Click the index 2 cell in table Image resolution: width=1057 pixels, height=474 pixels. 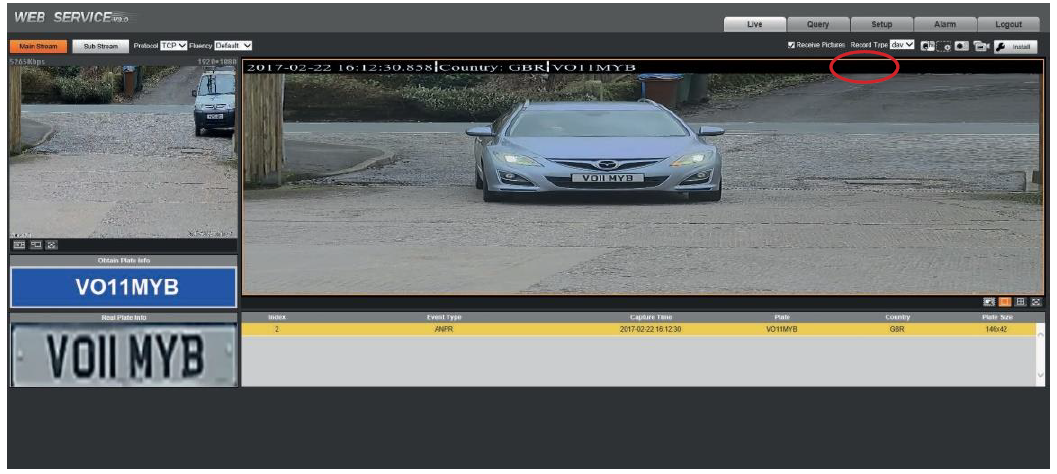(x=276, y=330)
